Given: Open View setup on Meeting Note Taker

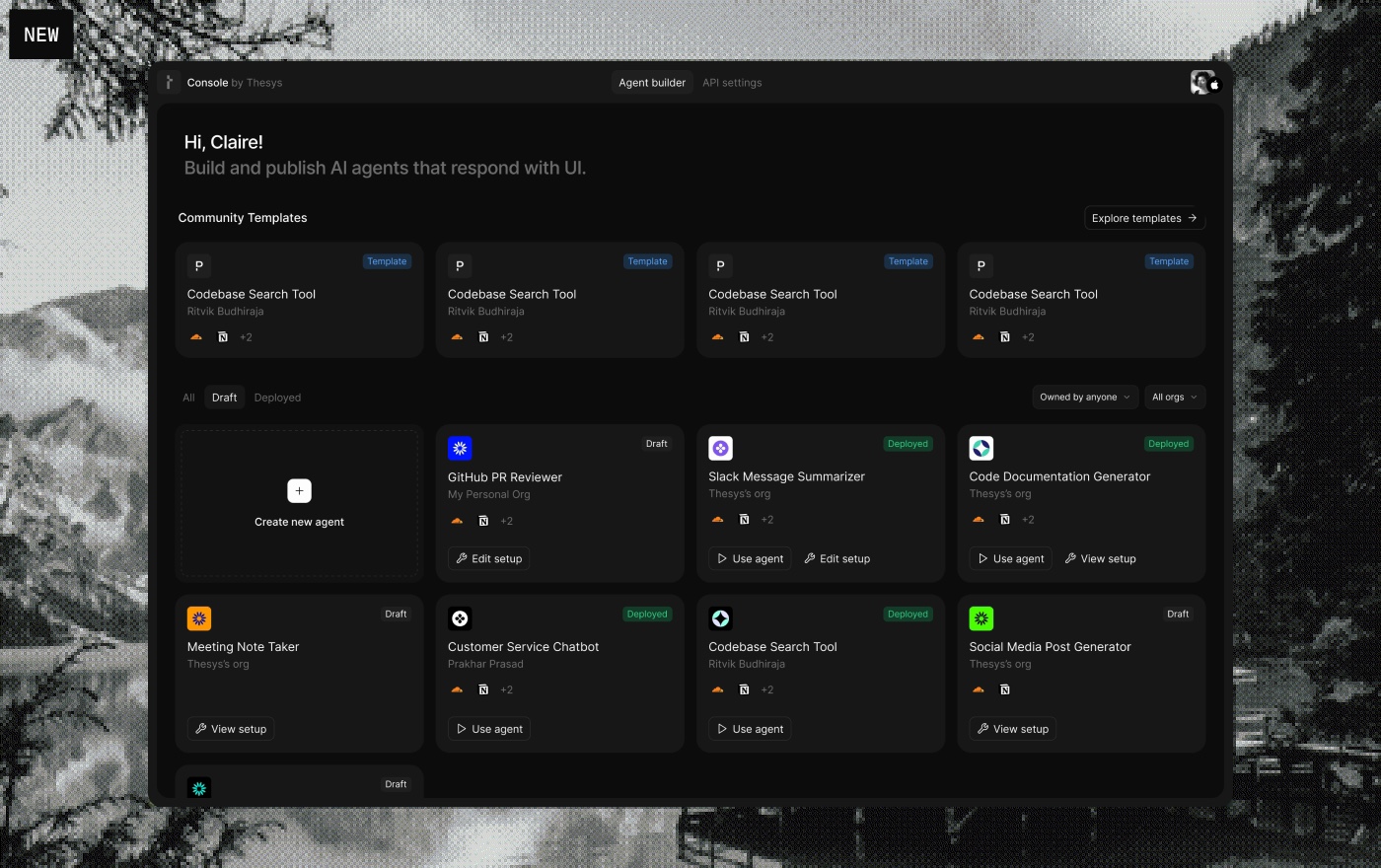Looking at the screenshot, I should [x=231, y=729].
